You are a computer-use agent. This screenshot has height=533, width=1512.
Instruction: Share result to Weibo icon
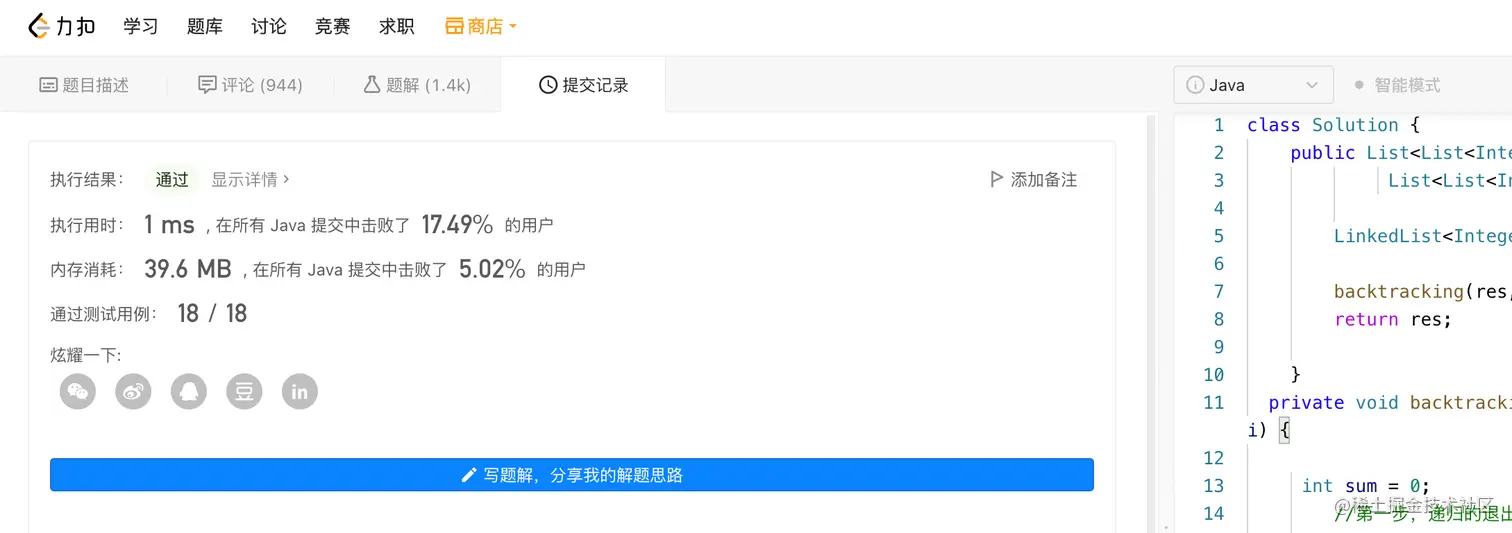pyautogui.click(x=133, y=391)
